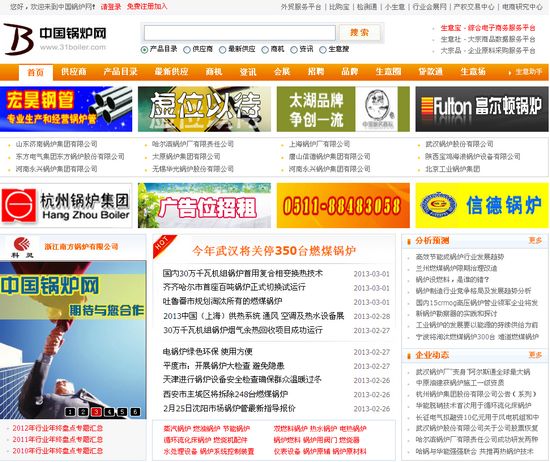
Task: Open the 生意助手 arrow menu
Action: coord(525,72)
